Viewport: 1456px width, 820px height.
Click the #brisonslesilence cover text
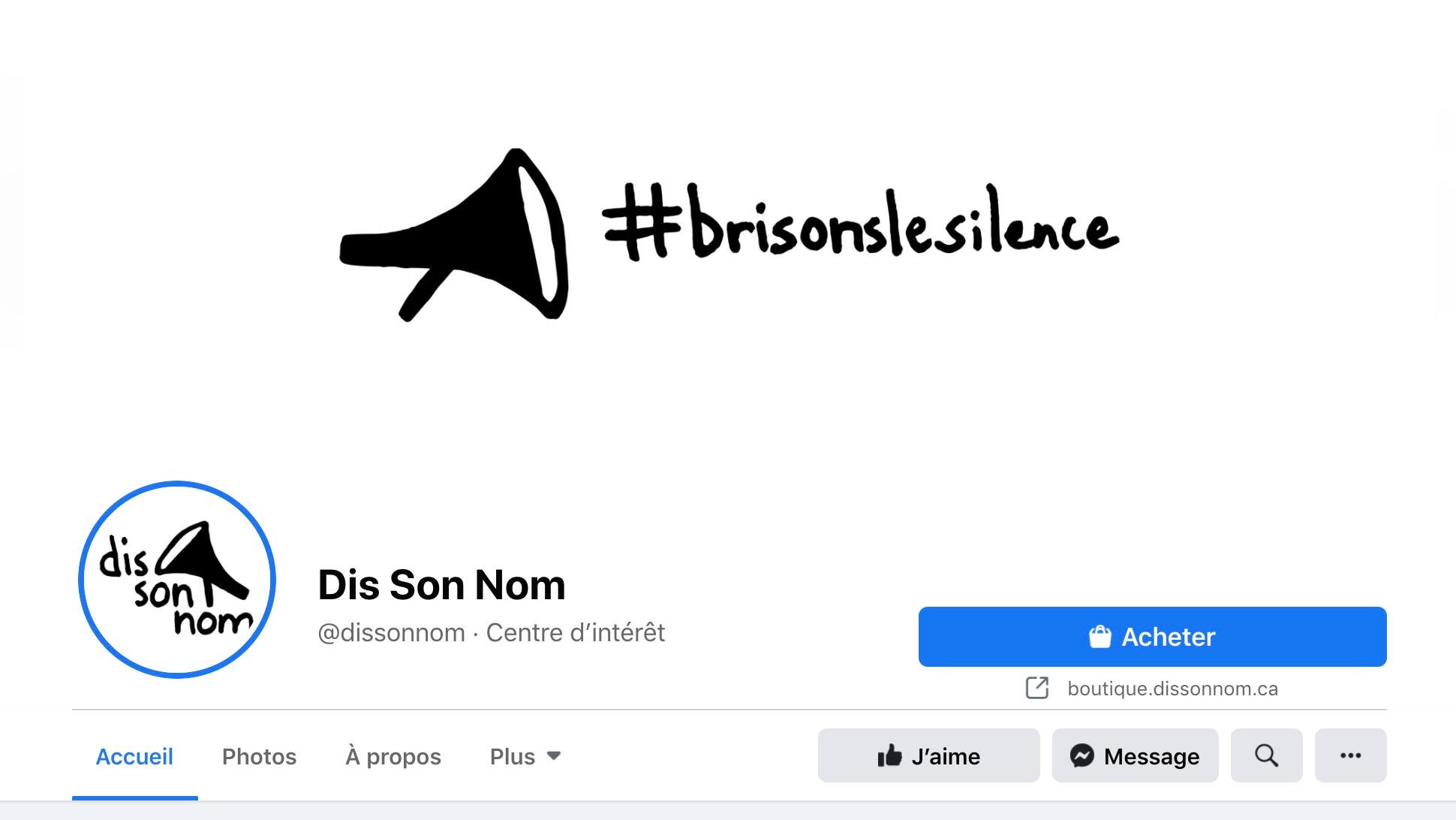[861, 222]
